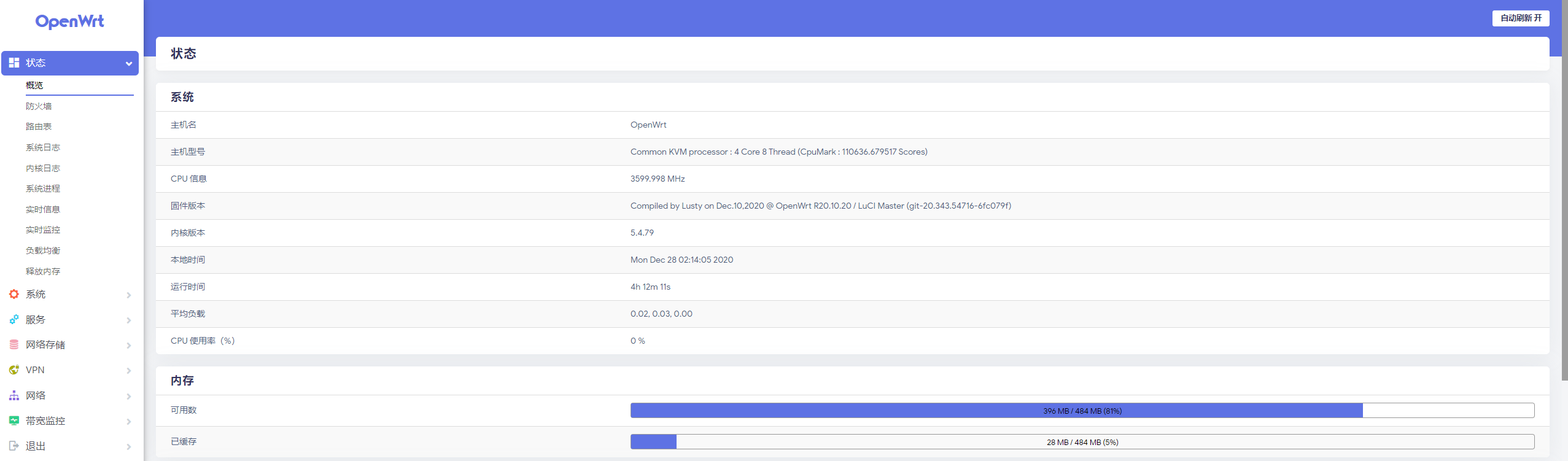Click the 平均负载 row label

(188, 314)
